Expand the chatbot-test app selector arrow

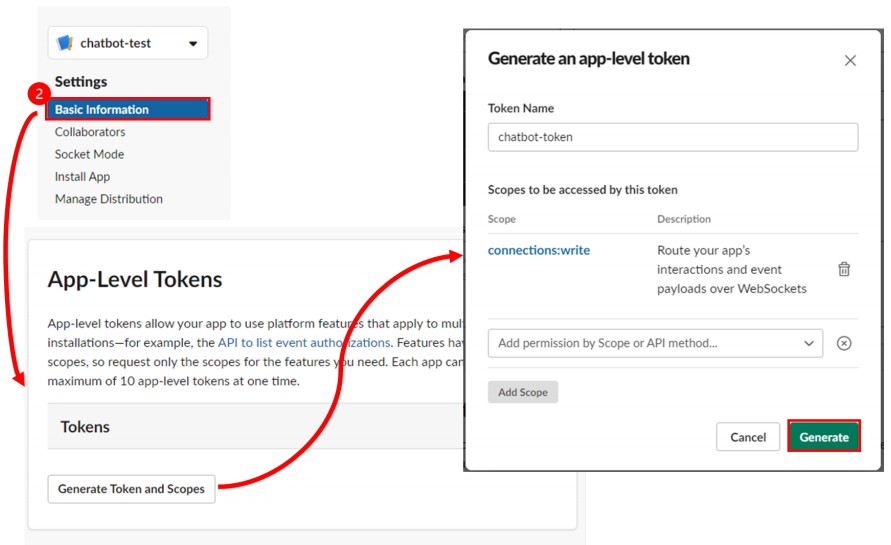(192, 44)
